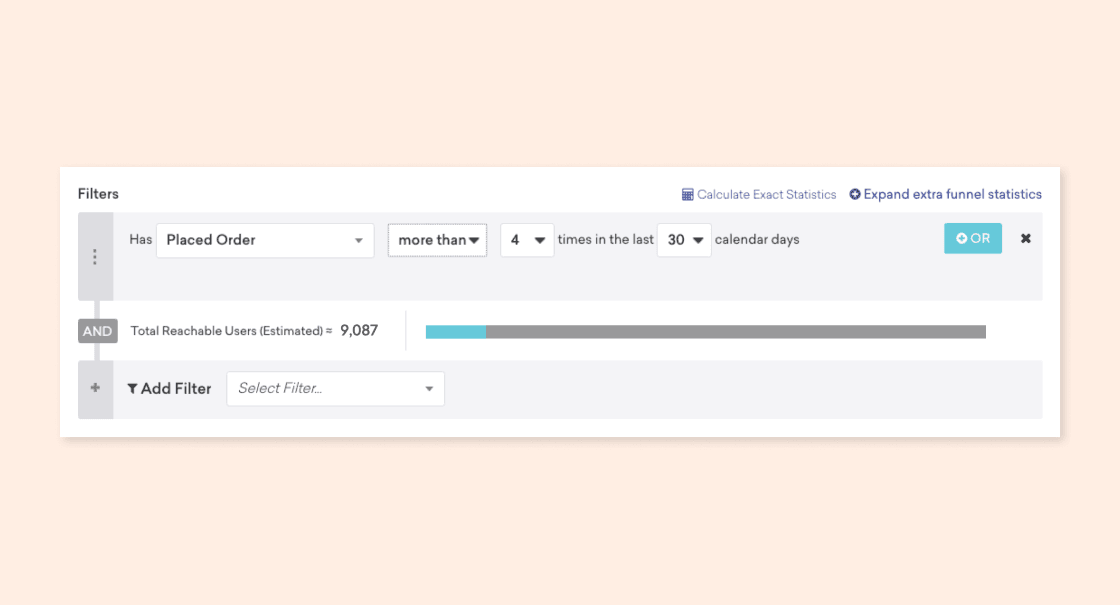Click the calculator icon beside Calculate Exact Statistics

click(x=687, y=195)
